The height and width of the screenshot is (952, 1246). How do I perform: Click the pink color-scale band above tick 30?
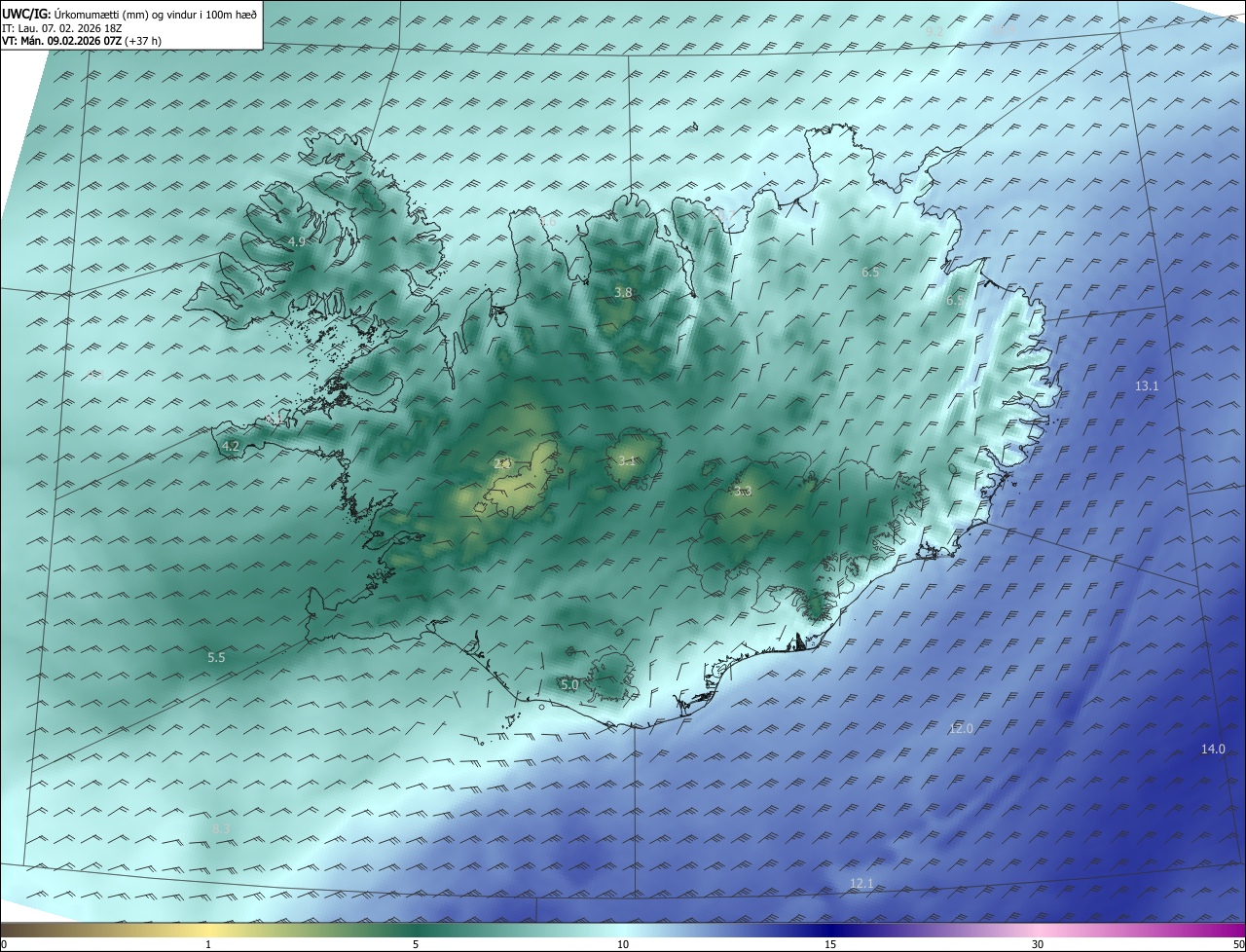[x=1038, y=930]
